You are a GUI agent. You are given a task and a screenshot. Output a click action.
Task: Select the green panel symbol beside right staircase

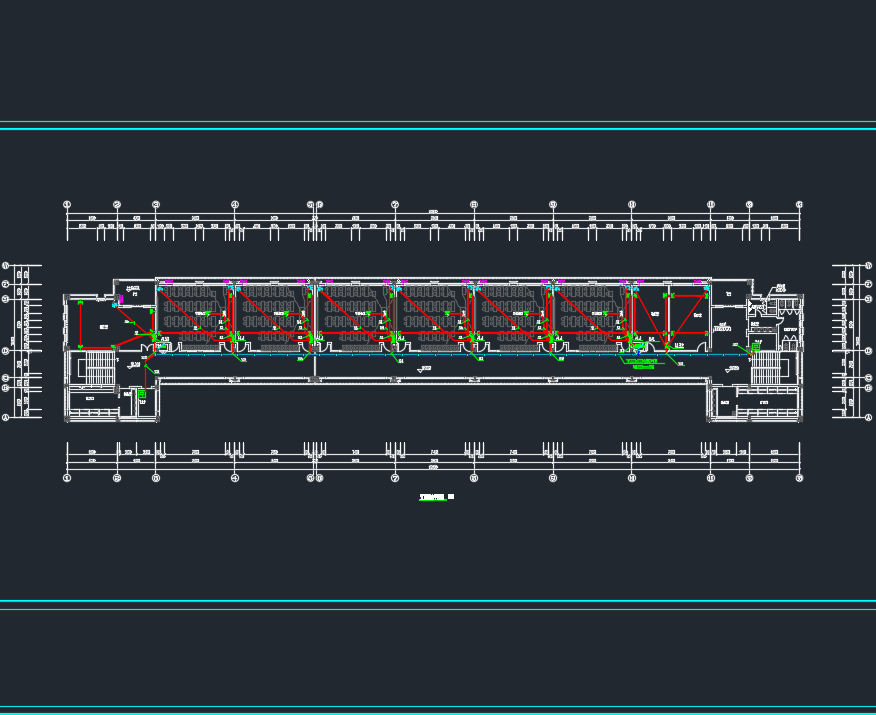[x=755, y=347]
